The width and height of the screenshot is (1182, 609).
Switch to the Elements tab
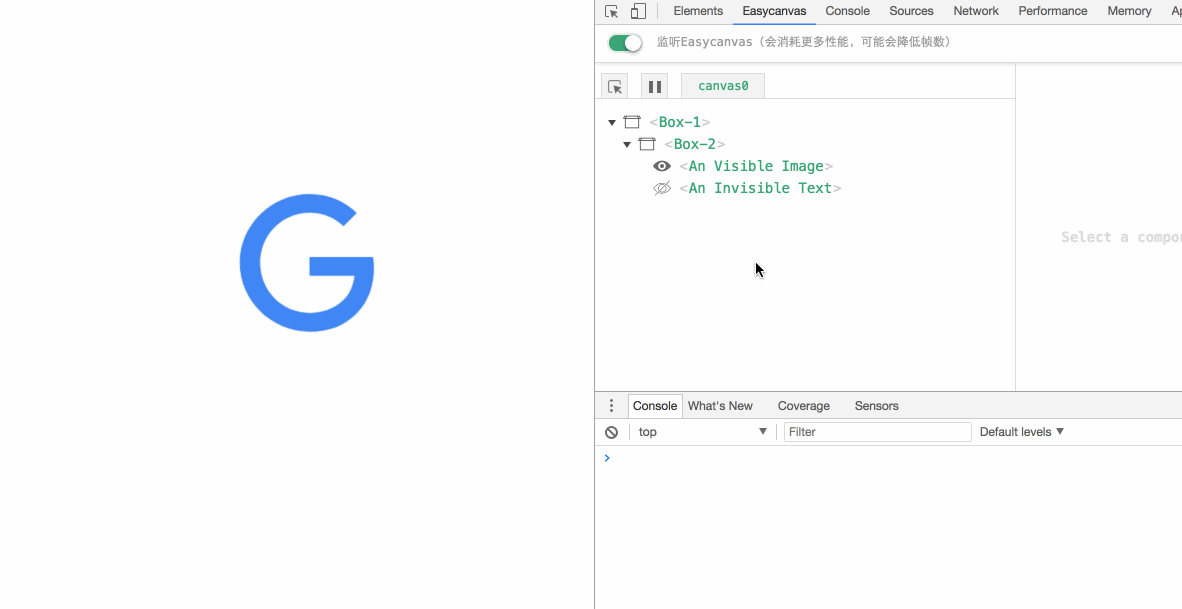(698, 11)
